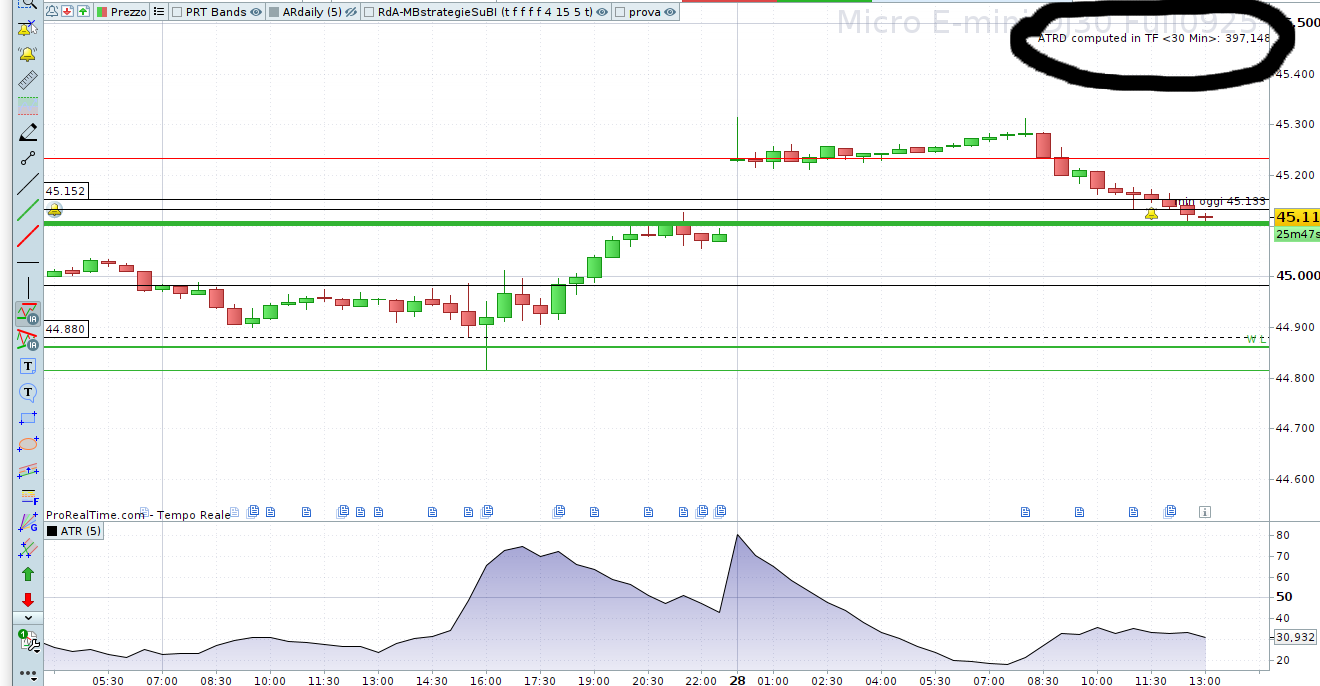The height and width of the screenshot is (686, 1320).
Task: Select the active IA support-resistance tool
Action: tap(27, 314)
